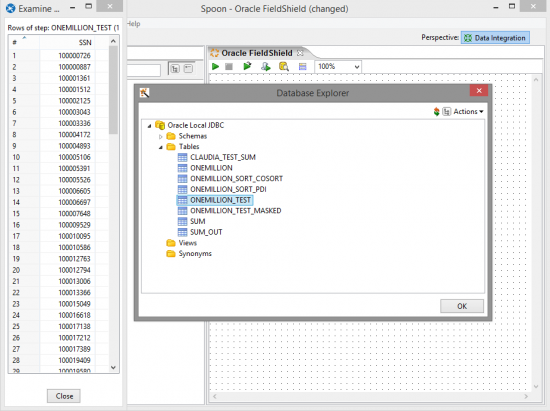Click the Database Explorer title icon
The height and width of the screenshot is (411, 550).
point(144,93)
